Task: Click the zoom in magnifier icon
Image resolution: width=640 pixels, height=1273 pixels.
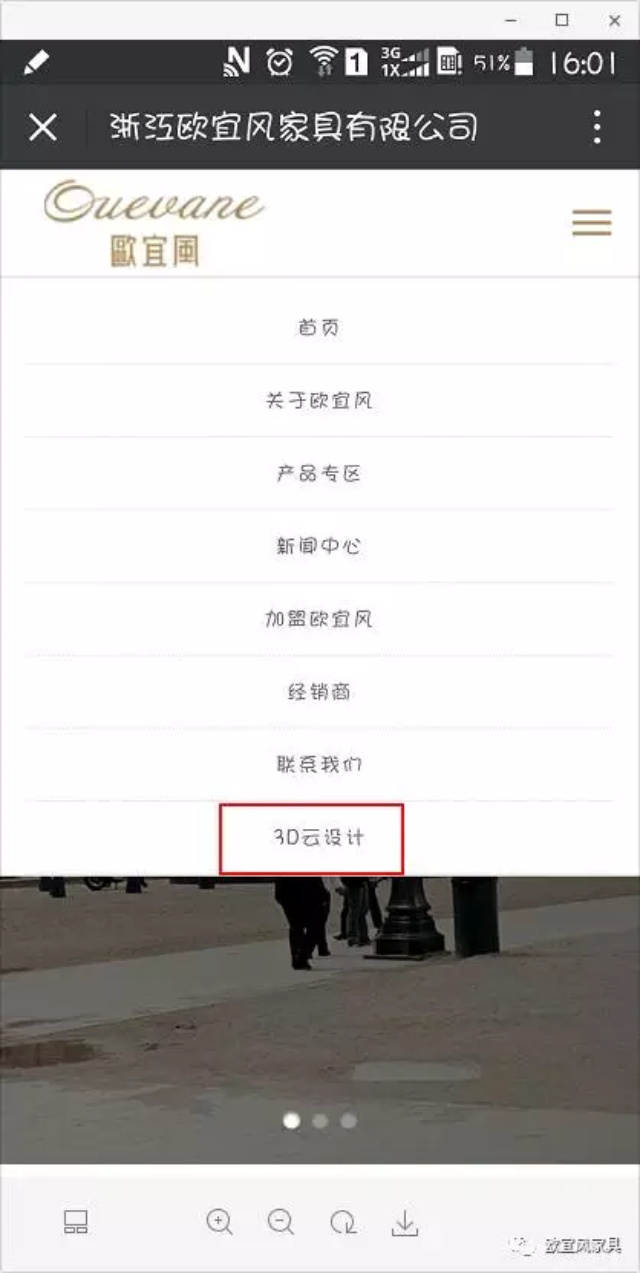Action: [x=219, y=1221]
